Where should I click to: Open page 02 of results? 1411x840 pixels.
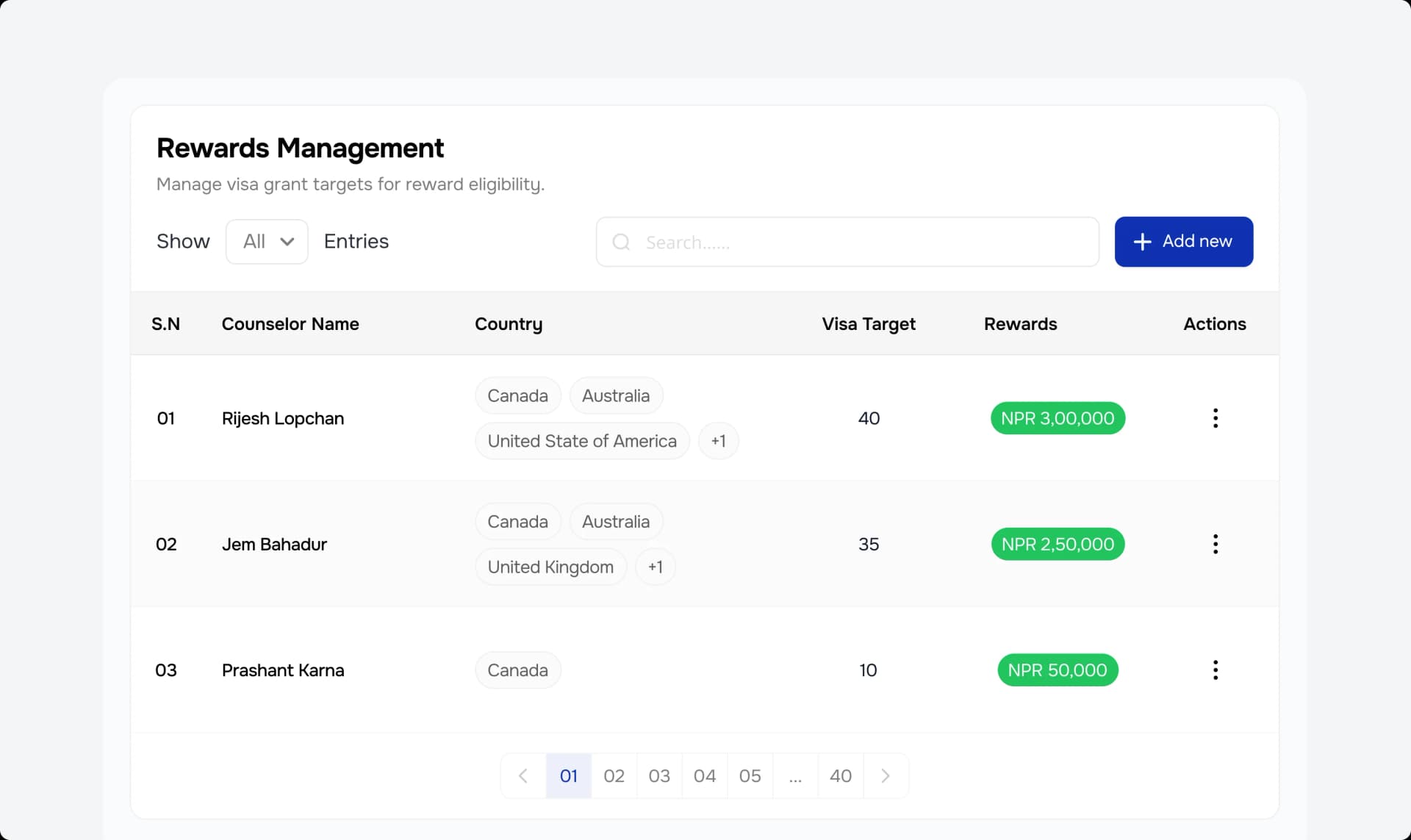[x=614, y=775]
